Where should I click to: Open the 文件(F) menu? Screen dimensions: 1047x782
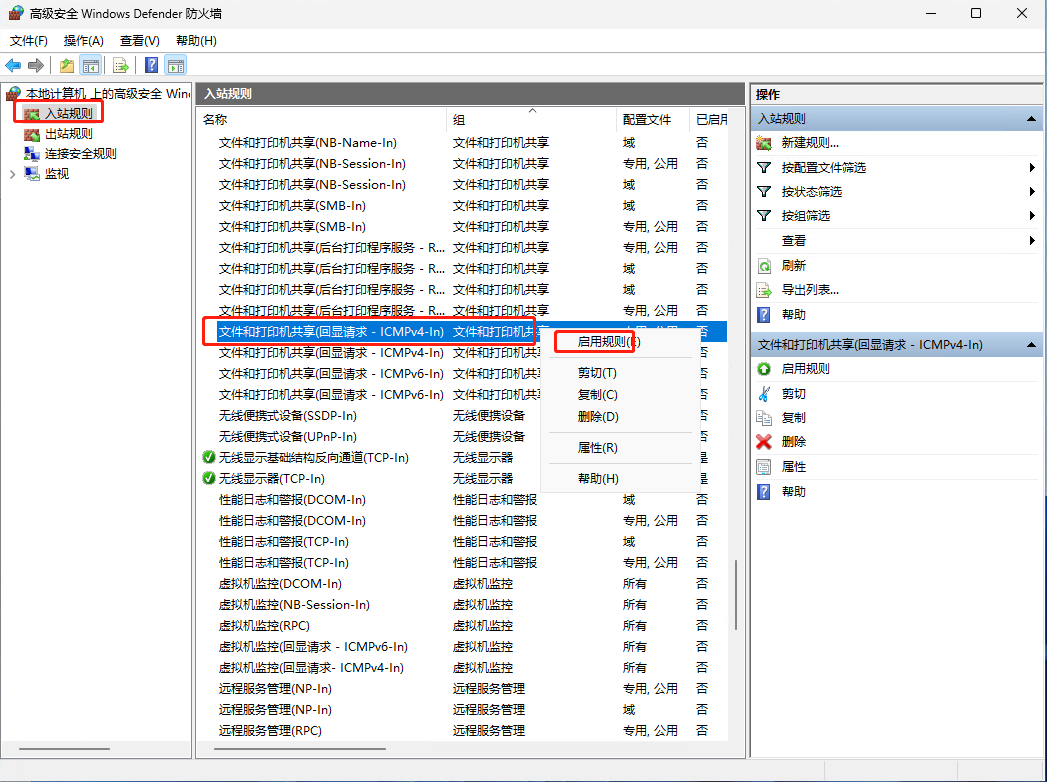pyautogui.click(x=29, y=41)
